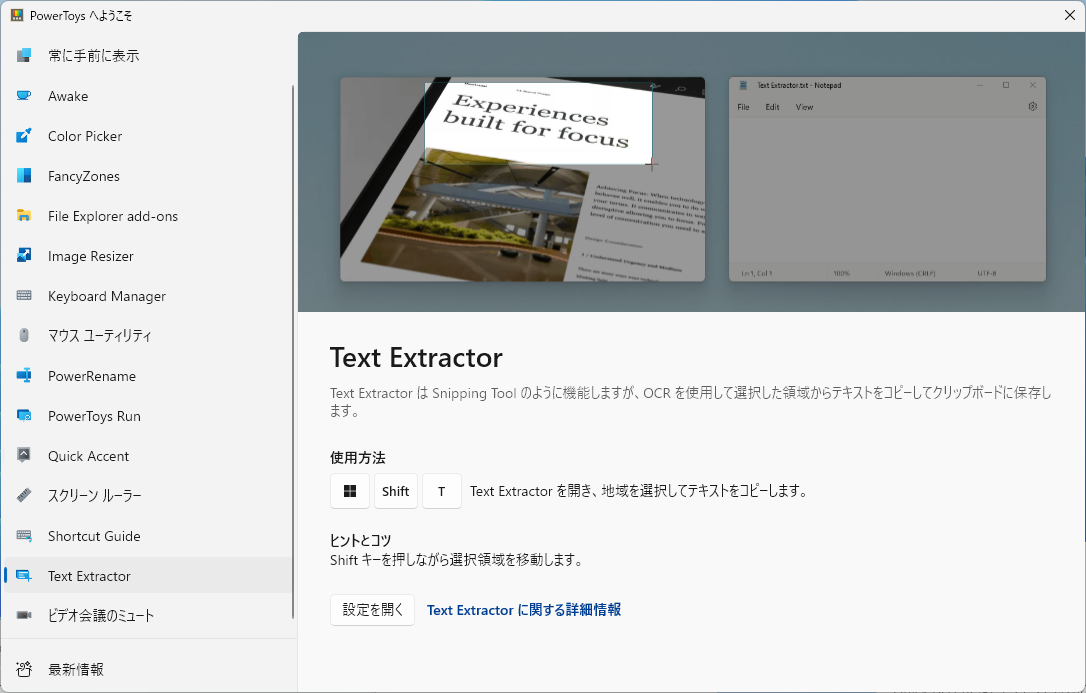Select PowerRename entry
Screen dimensions: 1086x693
148,376
